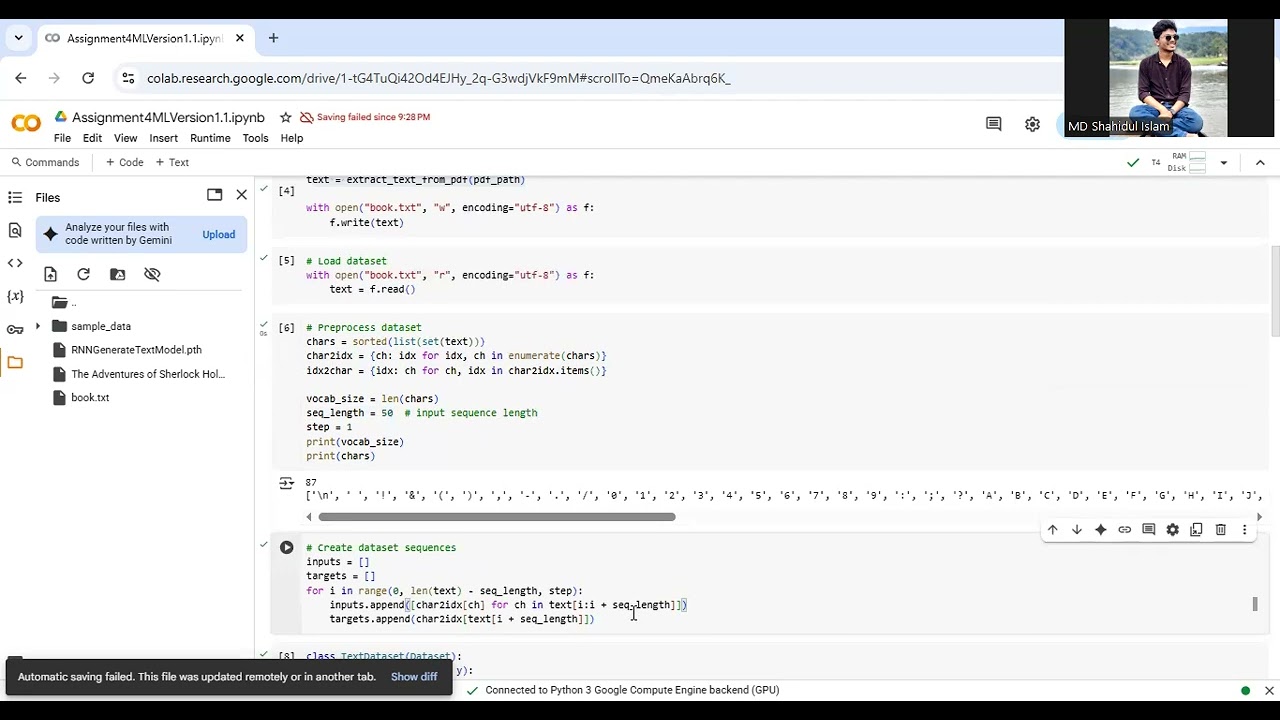Image resolution: width=1280 pixels, height=720 pixels.
Task: Select The Adventures of Sherlock Holmes file
Action: click(x=148, y=374)
